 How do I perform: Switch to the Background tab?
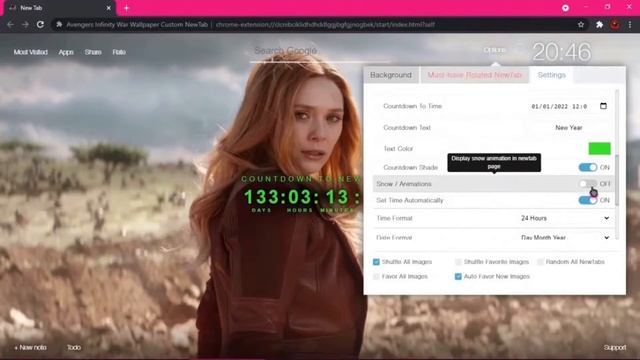[391, 75]
